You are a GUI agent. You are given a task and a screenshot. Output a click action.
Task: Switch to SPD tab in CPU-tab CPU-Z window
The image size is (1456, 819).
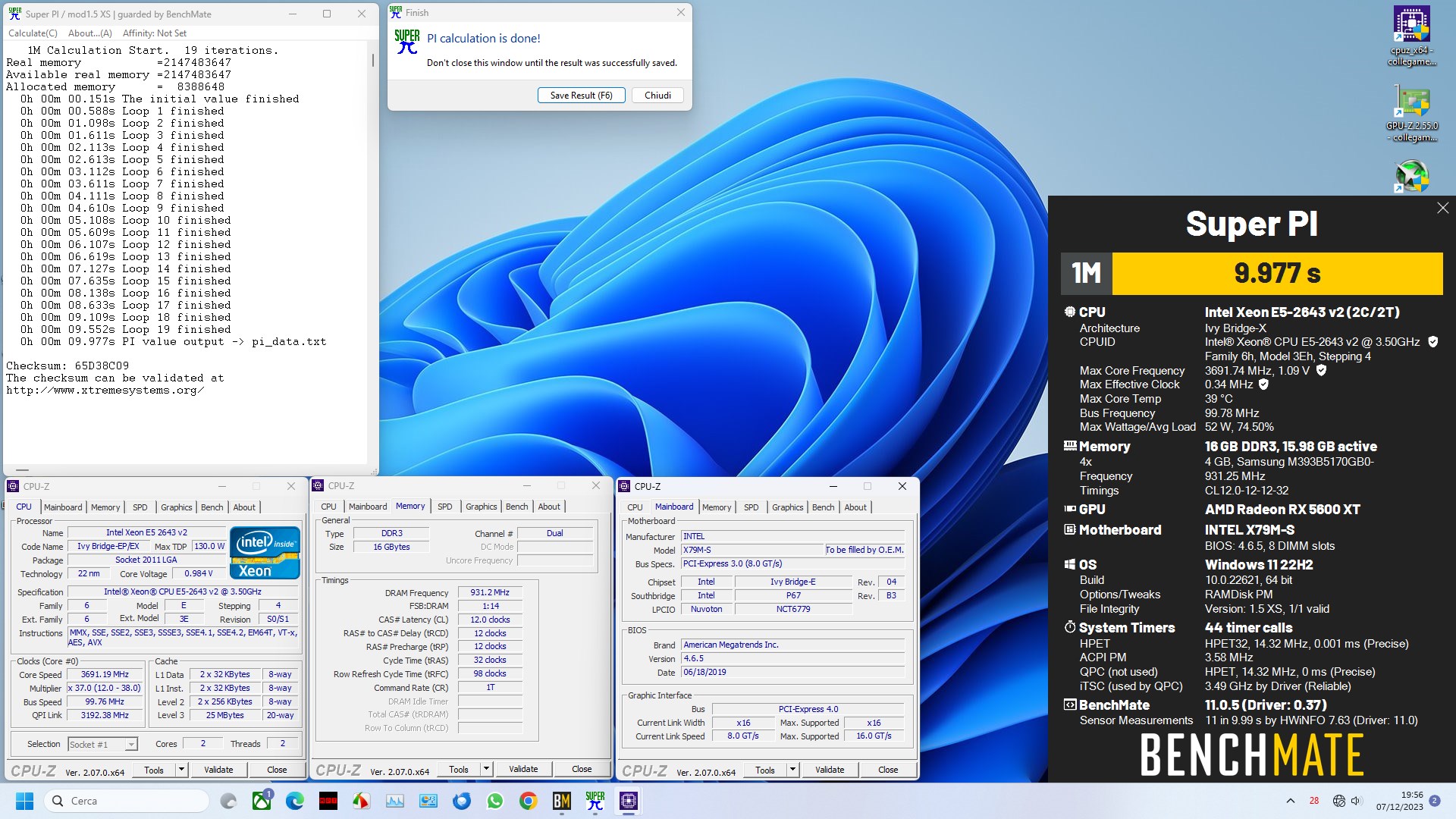(x=140, y=507)
